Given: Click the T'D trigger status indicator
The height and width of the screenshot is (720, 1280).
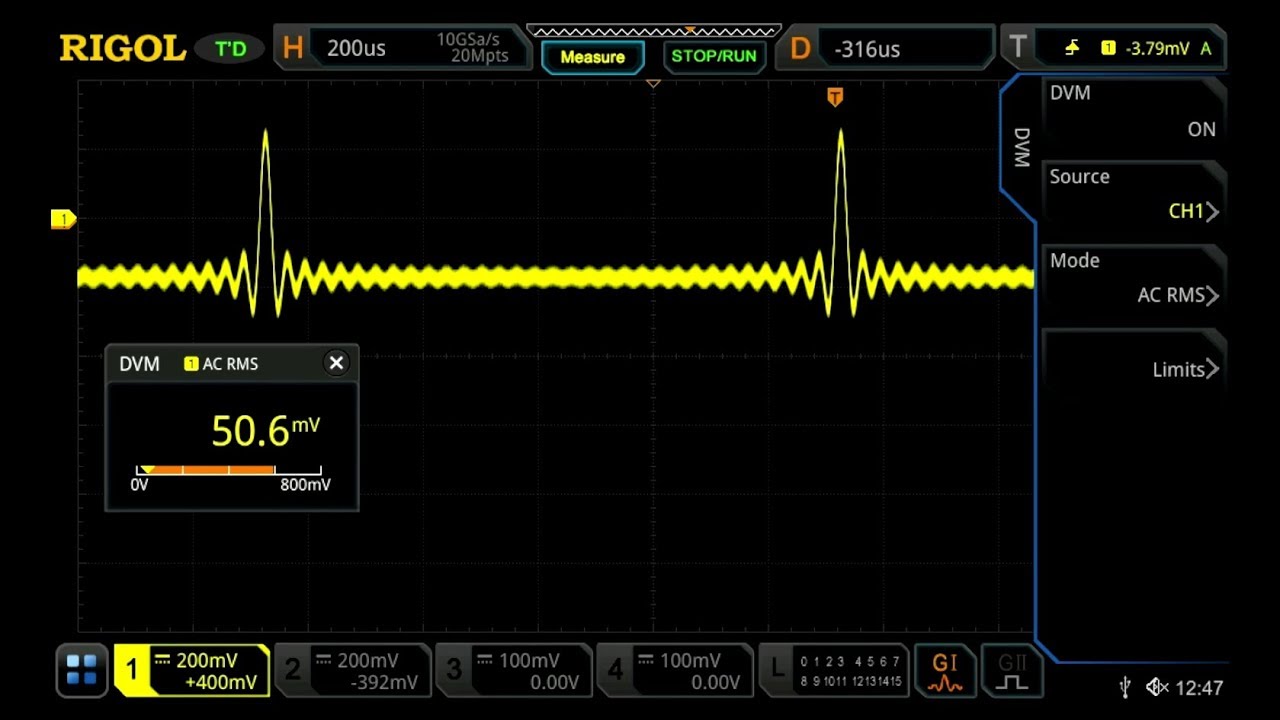Looking at the screenshot, I should [230, 48].
